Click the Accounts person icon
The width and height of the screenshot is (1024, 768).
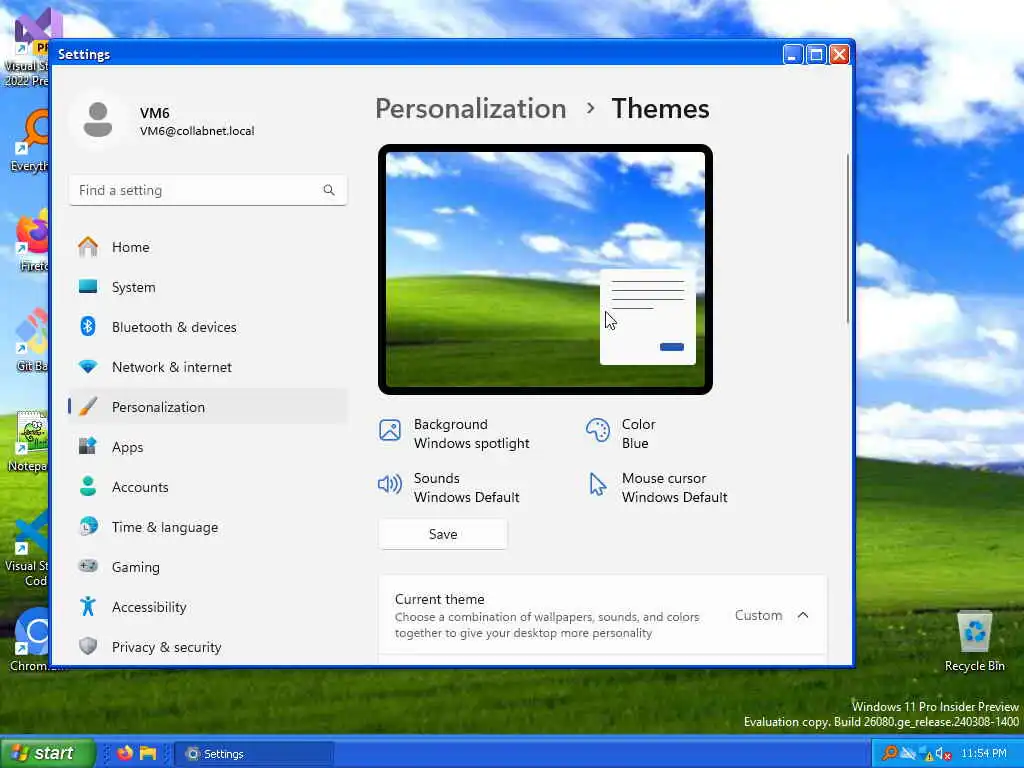pyautogui.click(x=88, y=487)
